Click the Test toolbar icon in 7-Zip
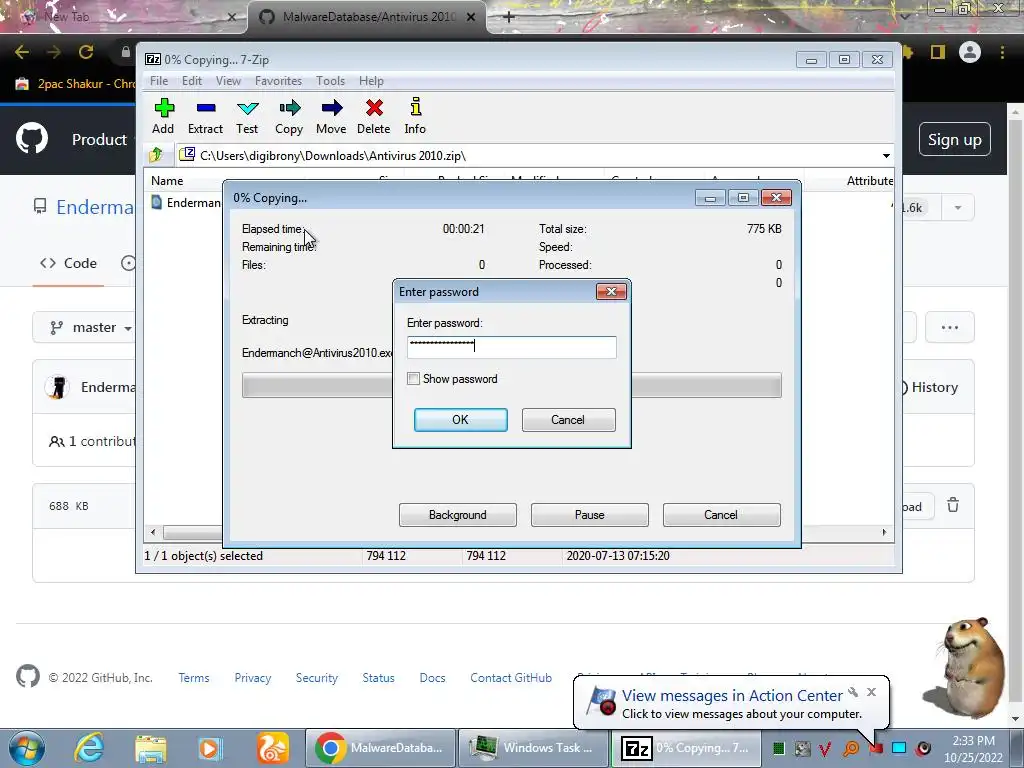 click(x=247, y=116)
